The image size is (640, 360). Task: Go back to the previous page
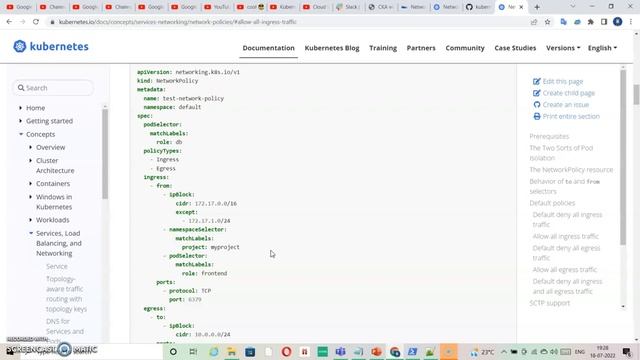[9, 22]
